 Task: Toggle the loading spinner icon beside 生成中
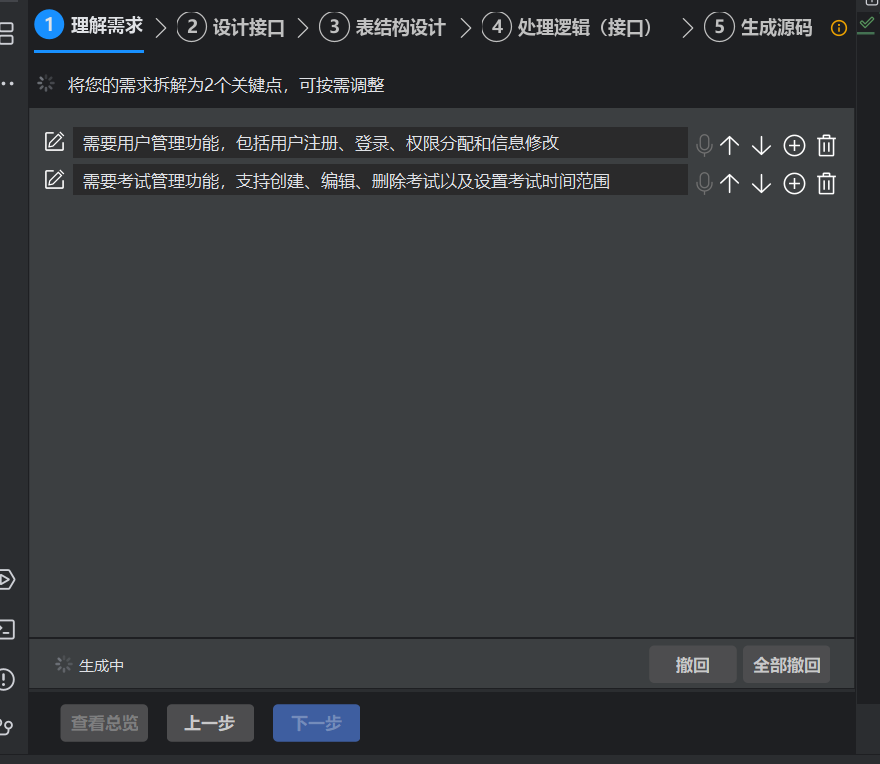pos(65,663)
